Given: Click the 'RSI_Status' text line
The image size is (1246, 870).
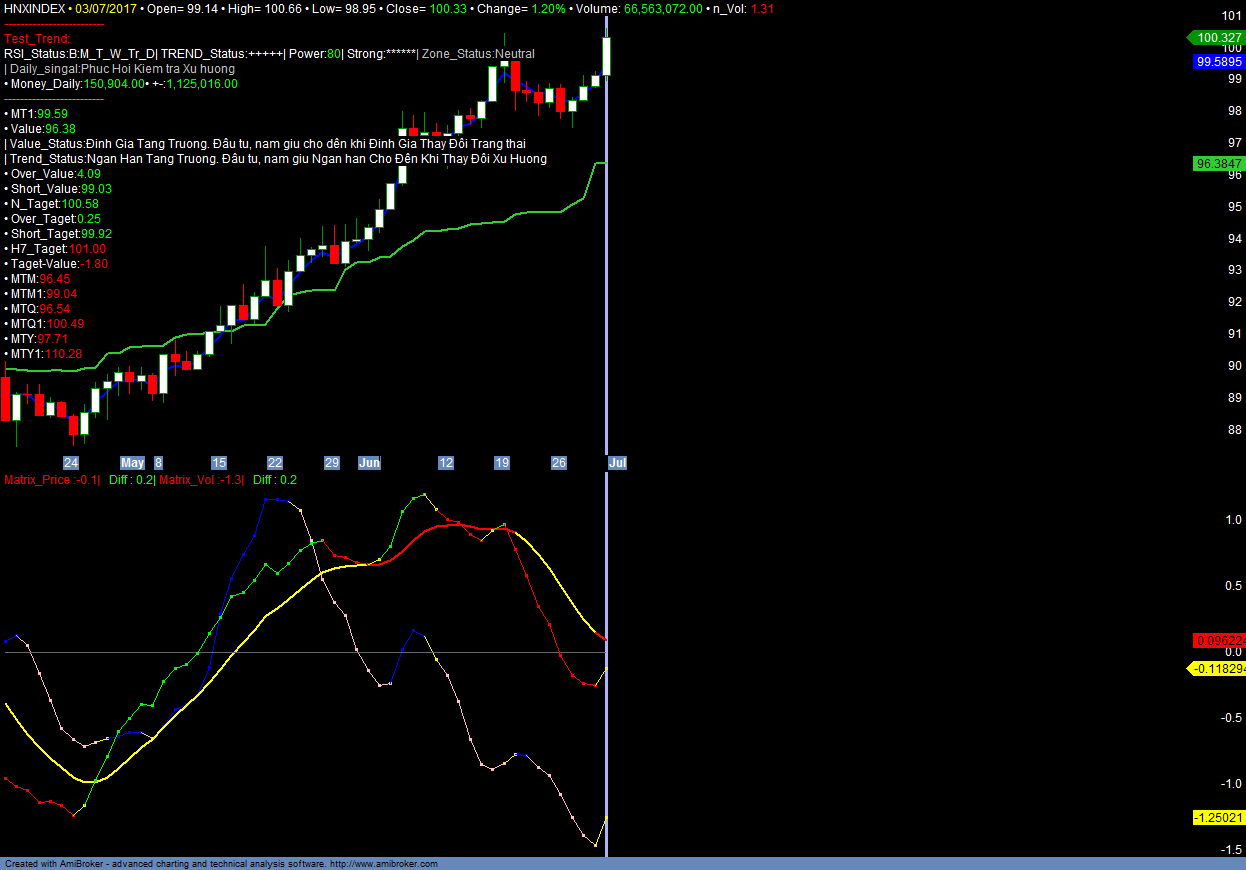Looking at the screenshot, I should [x=80, y=54].
